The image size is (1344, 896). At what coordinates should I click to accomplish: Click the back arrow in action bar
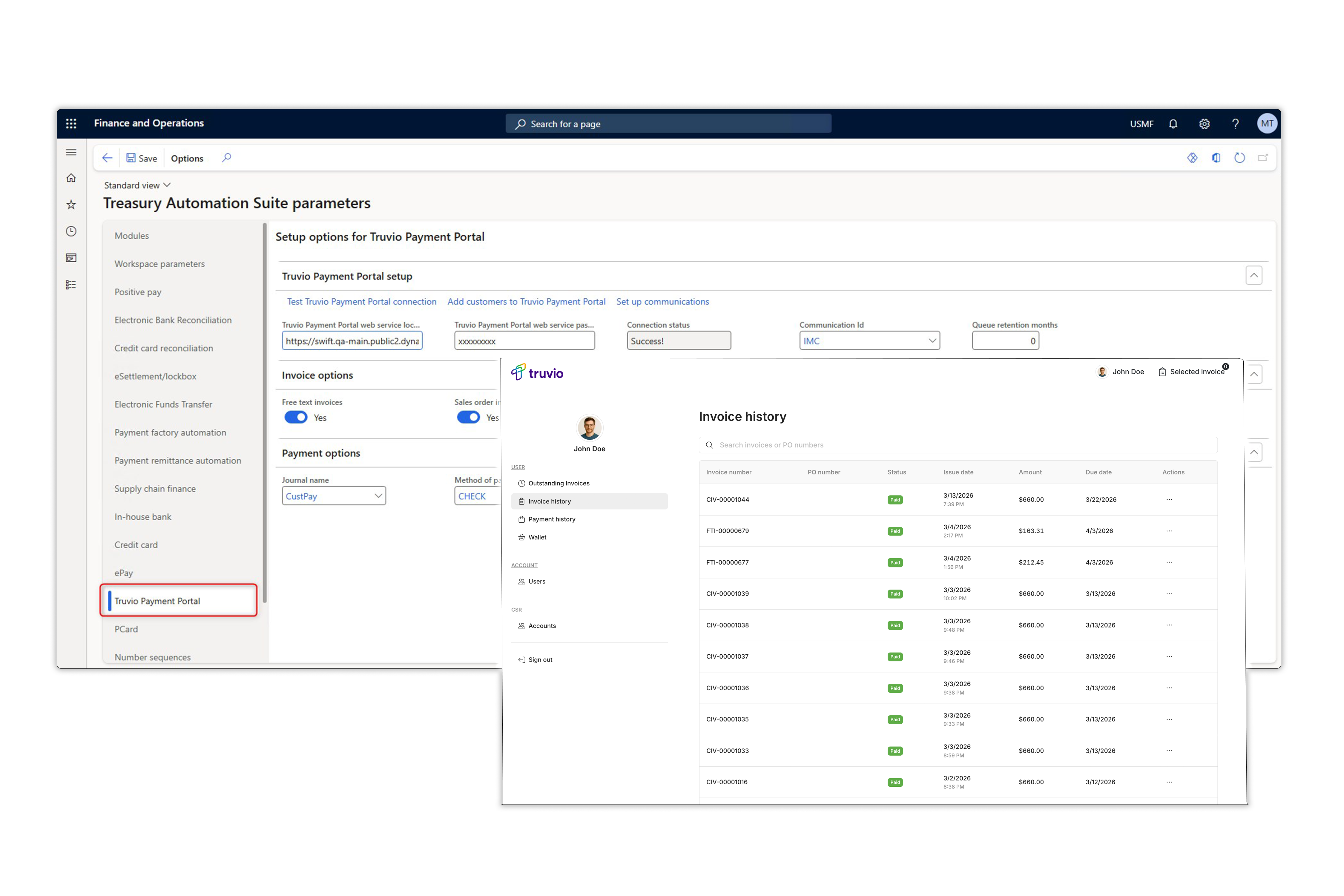[x=107, y=158]
